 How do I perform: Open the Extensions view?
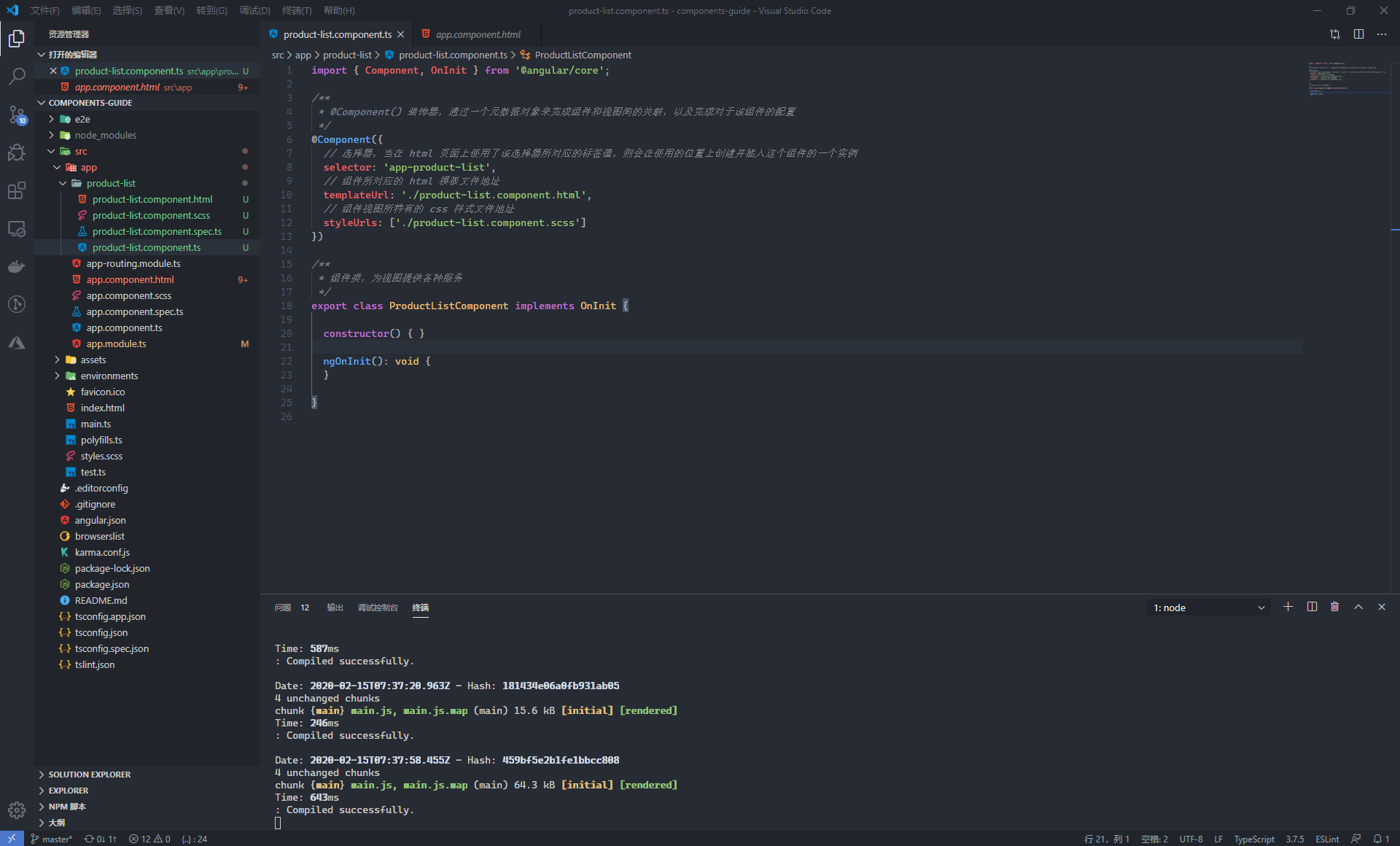point(16,191)
